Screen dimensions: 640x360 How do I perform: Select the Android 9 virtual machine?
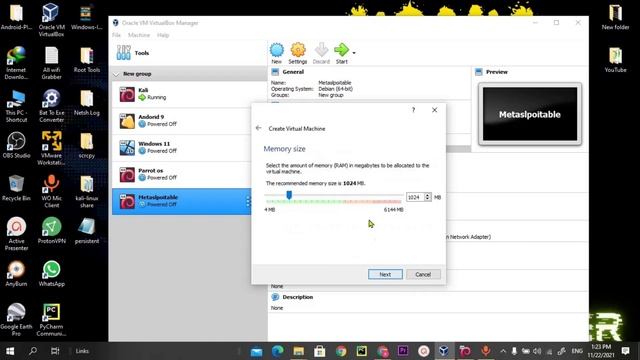tap(182, 121)
